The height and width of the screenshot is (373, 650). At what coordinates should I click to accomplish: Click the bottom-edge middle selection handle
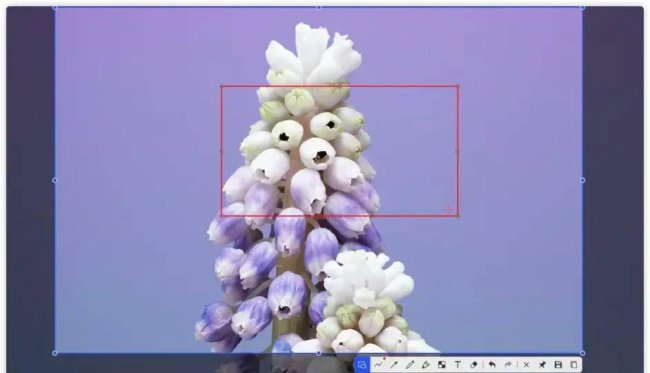318,353
